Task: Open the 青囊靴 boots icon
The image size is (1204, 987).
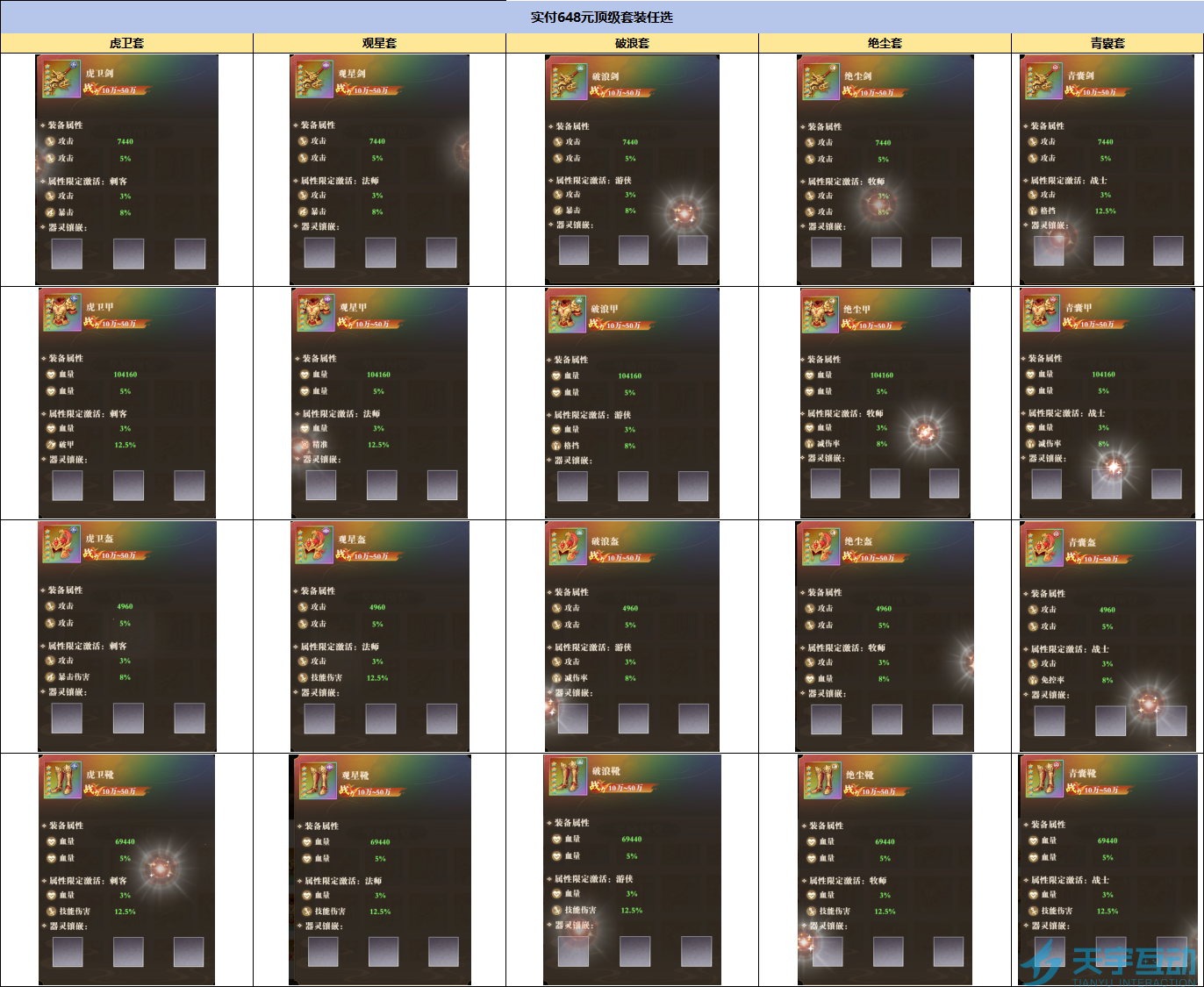Action: pos(1045,778)
